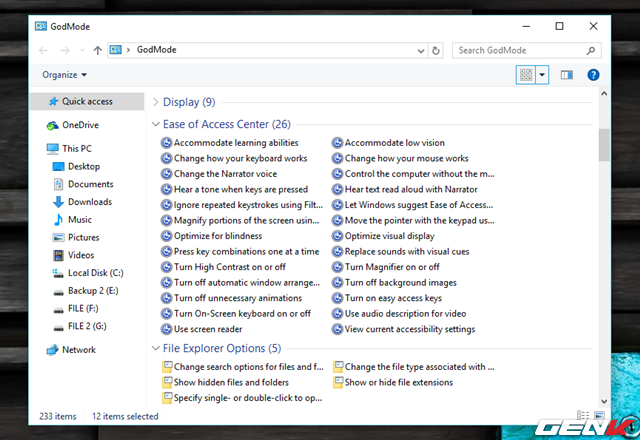Viewport: 640px width, 440px height.
Task: Open Turn Magnifier on or off
Action: tap(386, 267)
